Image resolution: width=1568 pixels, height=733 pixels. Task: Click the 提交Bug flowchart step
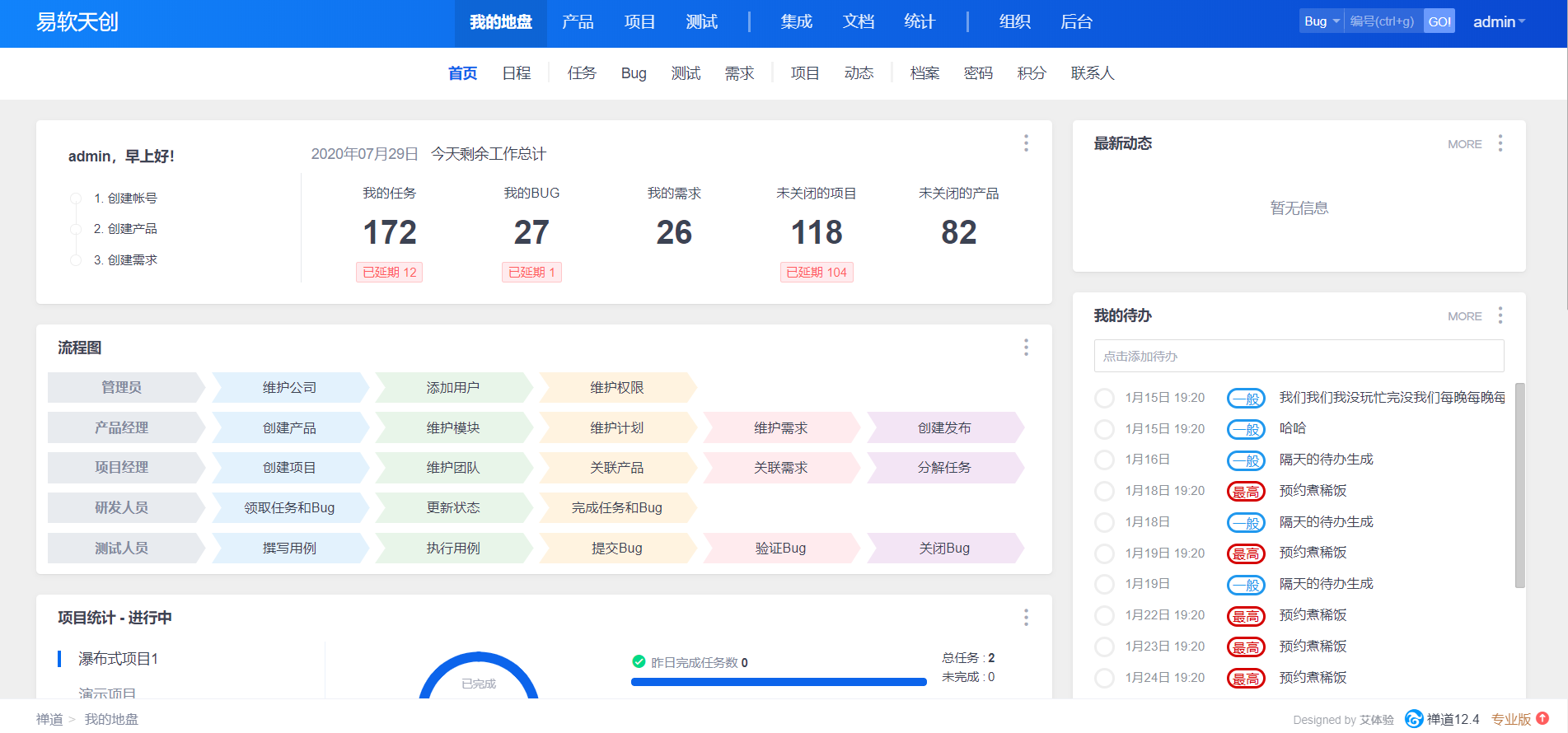pyautogui.click(x=617, y=548)
